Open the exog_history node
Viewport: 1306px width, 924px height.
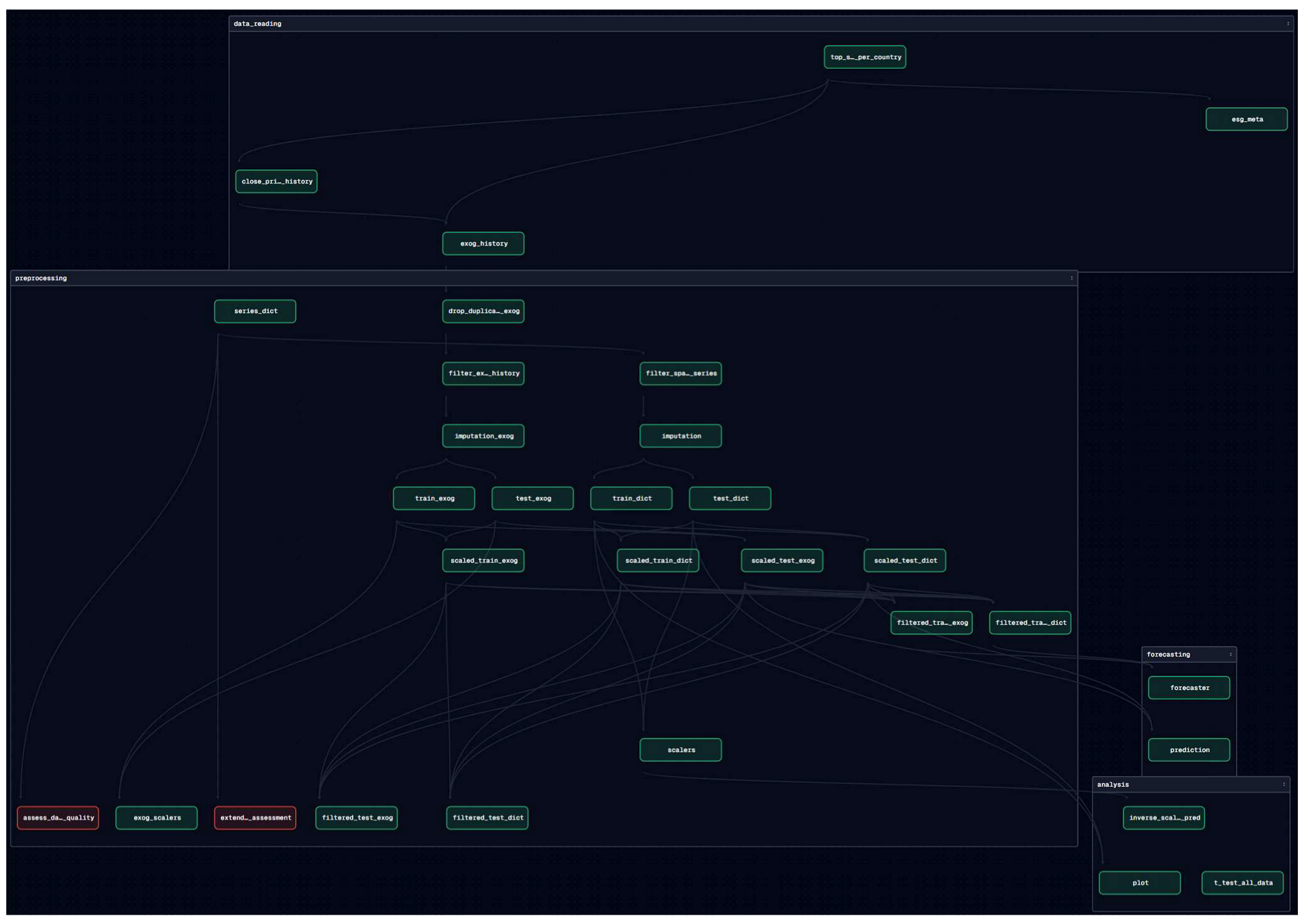click(483, 244)
